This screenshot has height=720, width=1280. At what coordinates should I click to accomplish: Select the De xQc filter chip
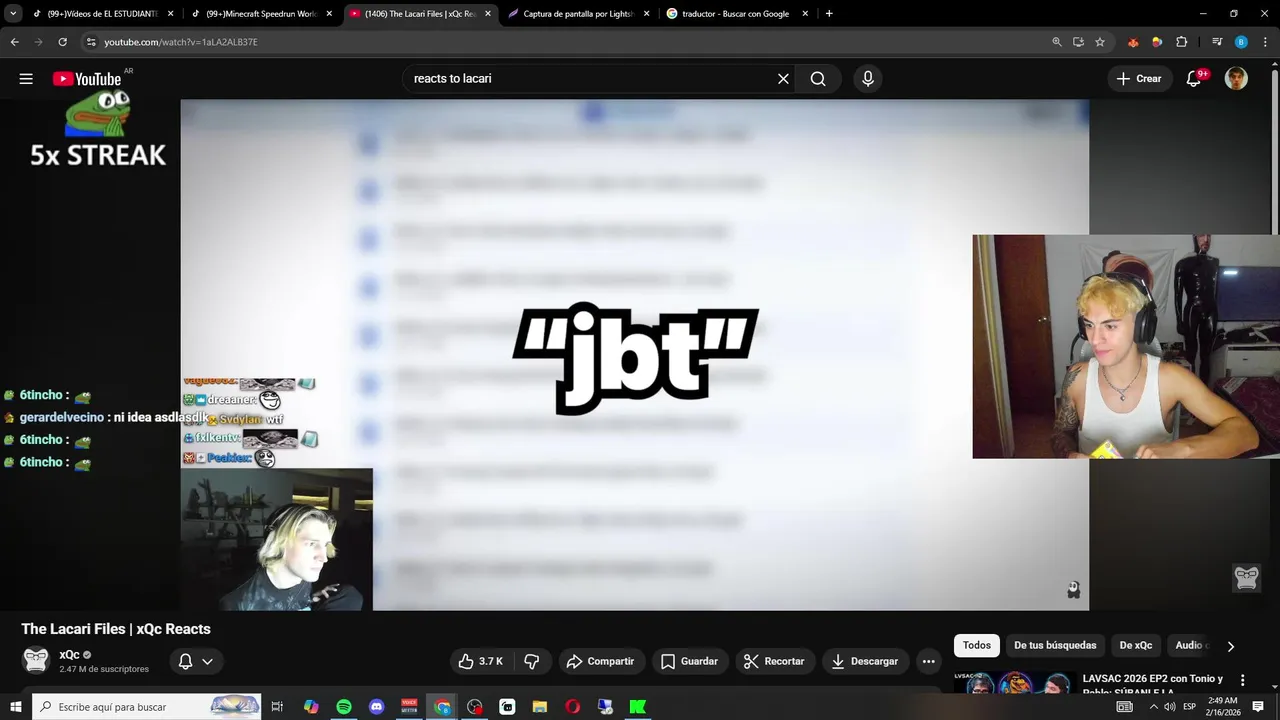pyautogui.click(x=1136, y=646)
